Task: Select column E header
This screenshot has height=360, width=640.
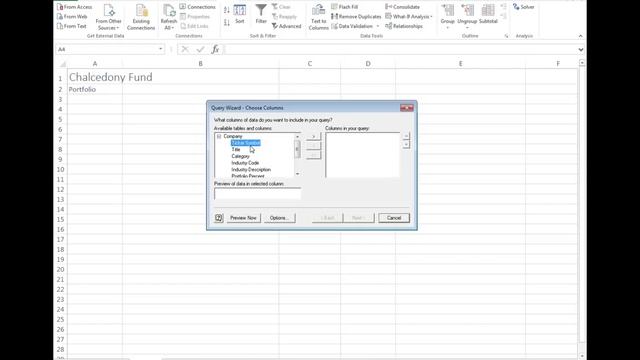Action: click(460, 64)
